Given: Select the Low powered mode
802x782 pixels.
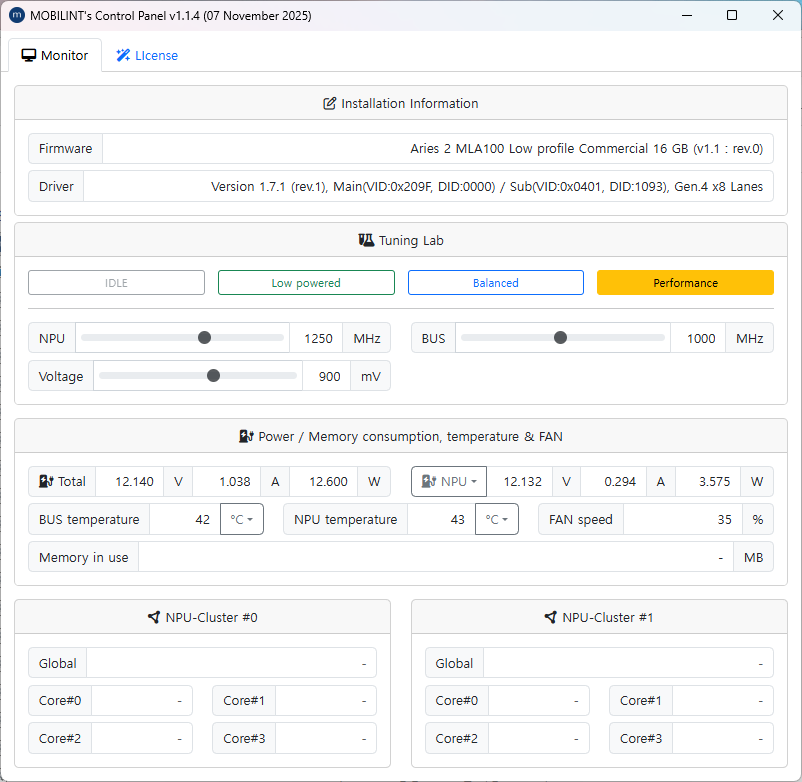Looking at the screenshot, I should coord(306,283).
